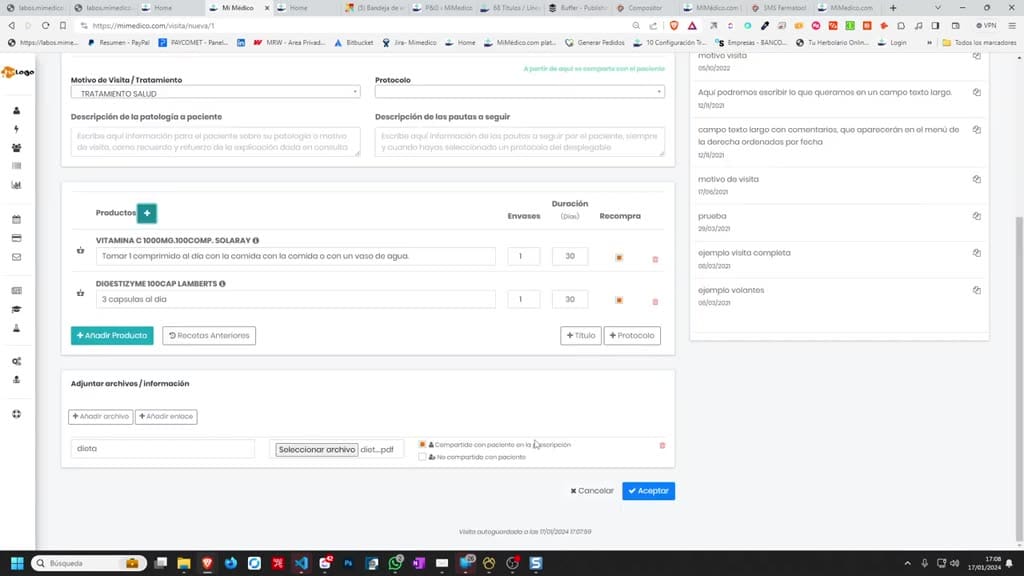
Task: Click Duración field for DIGESTIZYME
Action: pos(569,299)
